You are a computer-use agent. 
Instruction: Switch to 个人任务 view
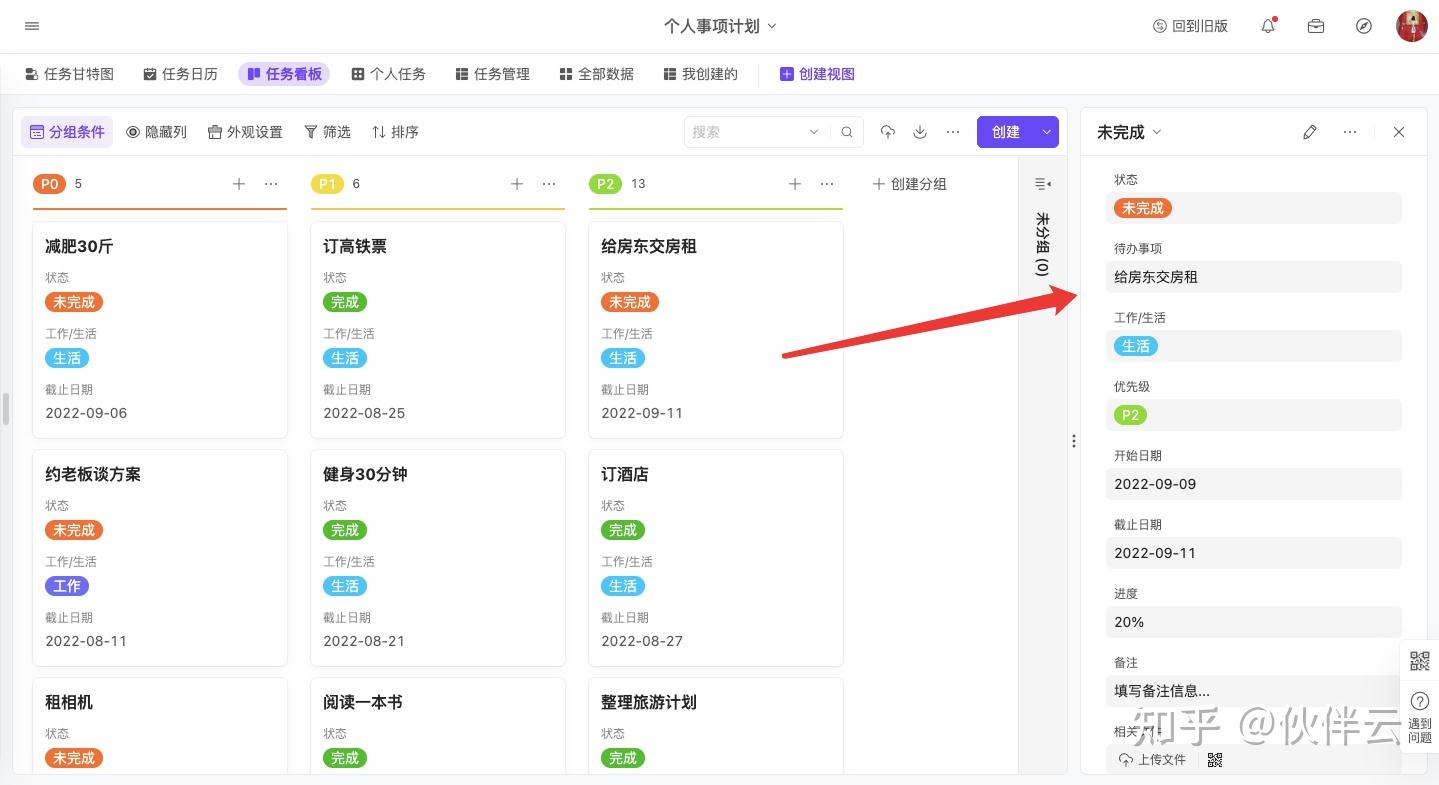388,74
